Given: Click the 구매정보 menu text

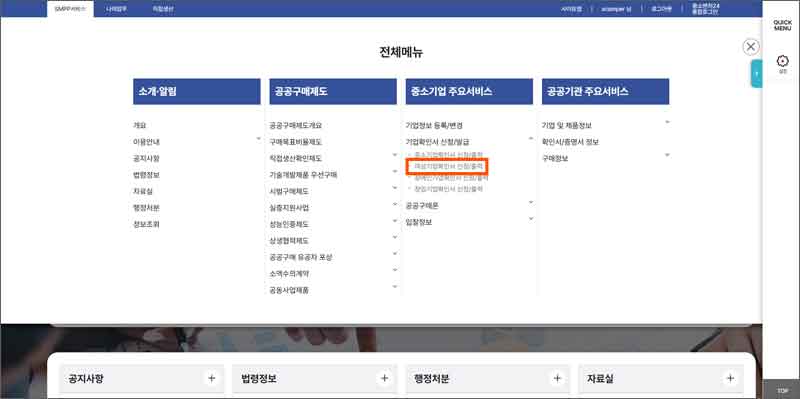Looking at the screenshot, I should tap(555, 158).
